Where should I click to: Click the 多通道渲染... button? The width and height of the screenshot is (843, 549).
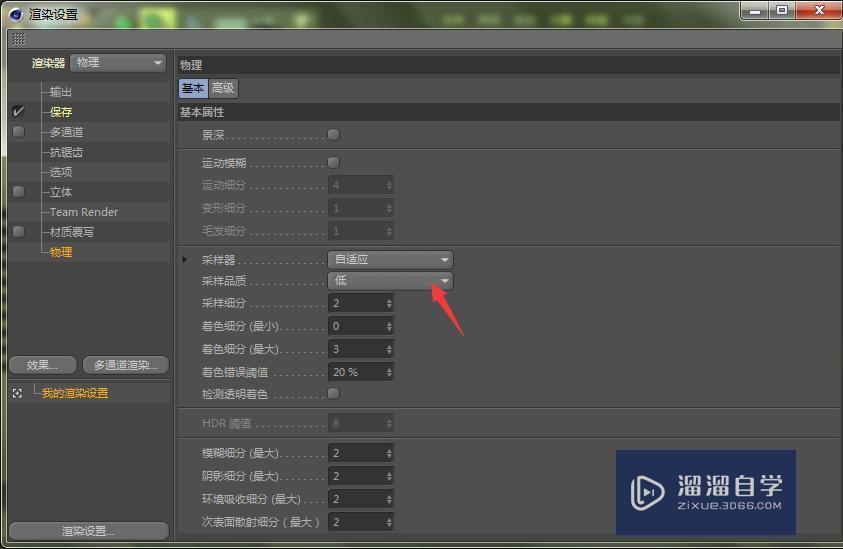point(126,365)
